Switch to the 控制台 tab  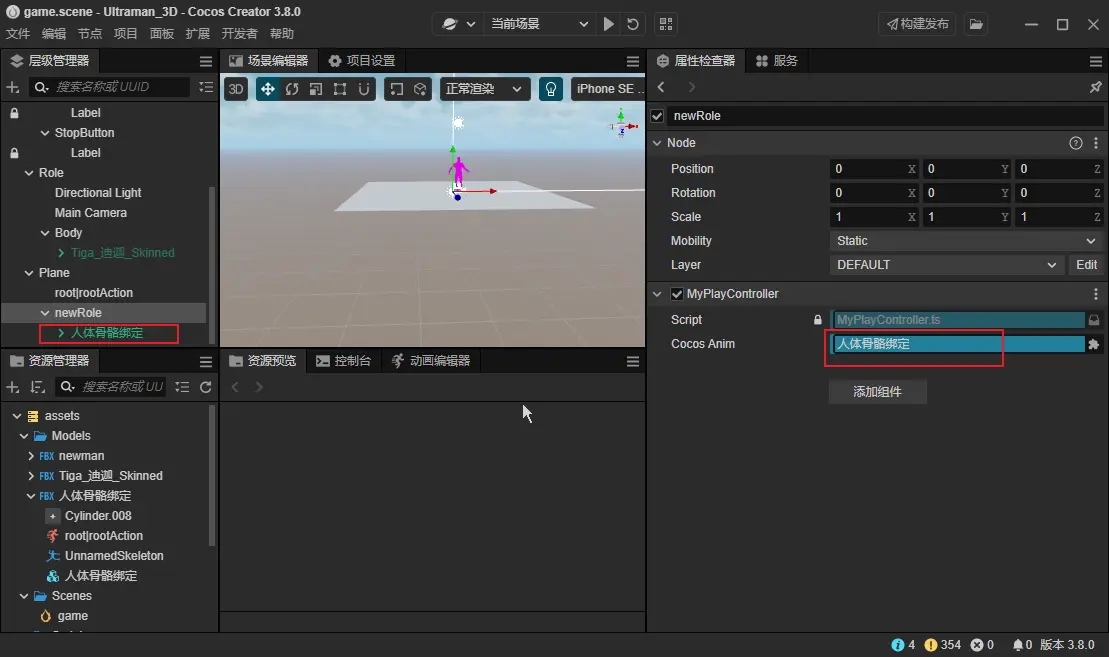[x=344, y=361]
